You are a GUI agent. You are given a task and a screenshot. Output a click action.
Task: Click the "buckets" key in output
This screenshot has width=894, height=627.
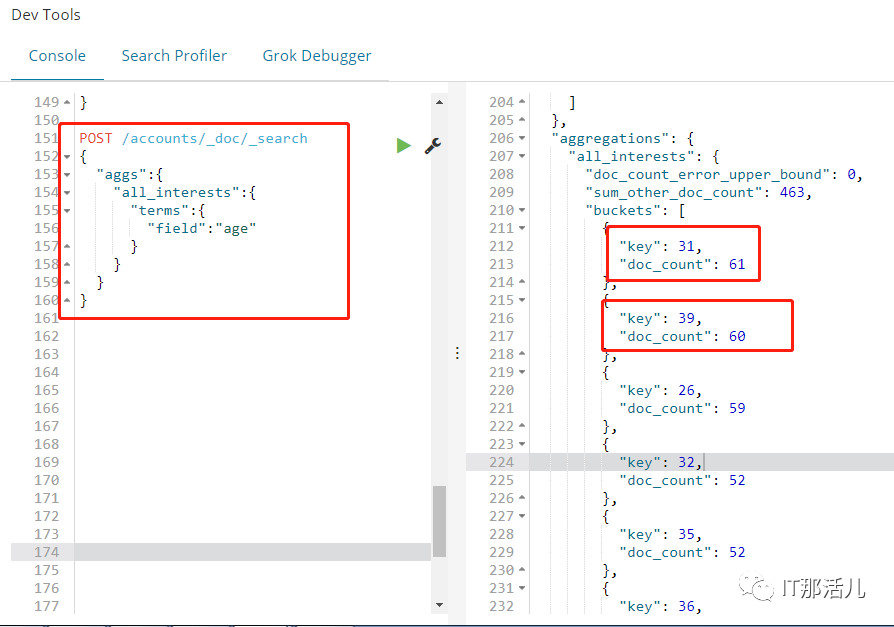623,210
